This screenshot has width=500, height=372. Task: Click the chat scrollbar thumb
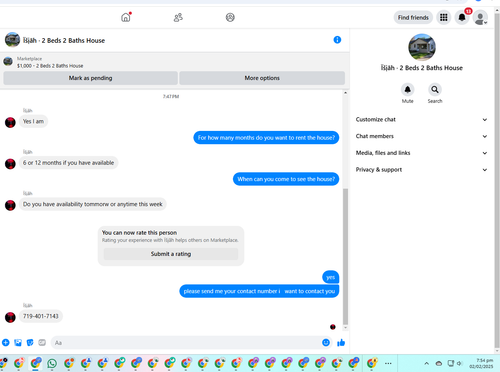click(345, 256)
